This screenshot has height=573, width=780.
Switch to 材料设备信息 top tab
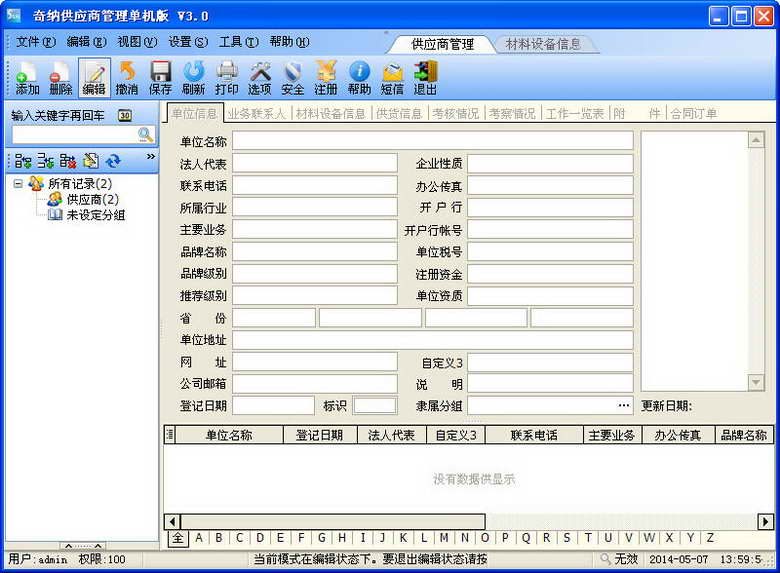[x=543, y=44]
